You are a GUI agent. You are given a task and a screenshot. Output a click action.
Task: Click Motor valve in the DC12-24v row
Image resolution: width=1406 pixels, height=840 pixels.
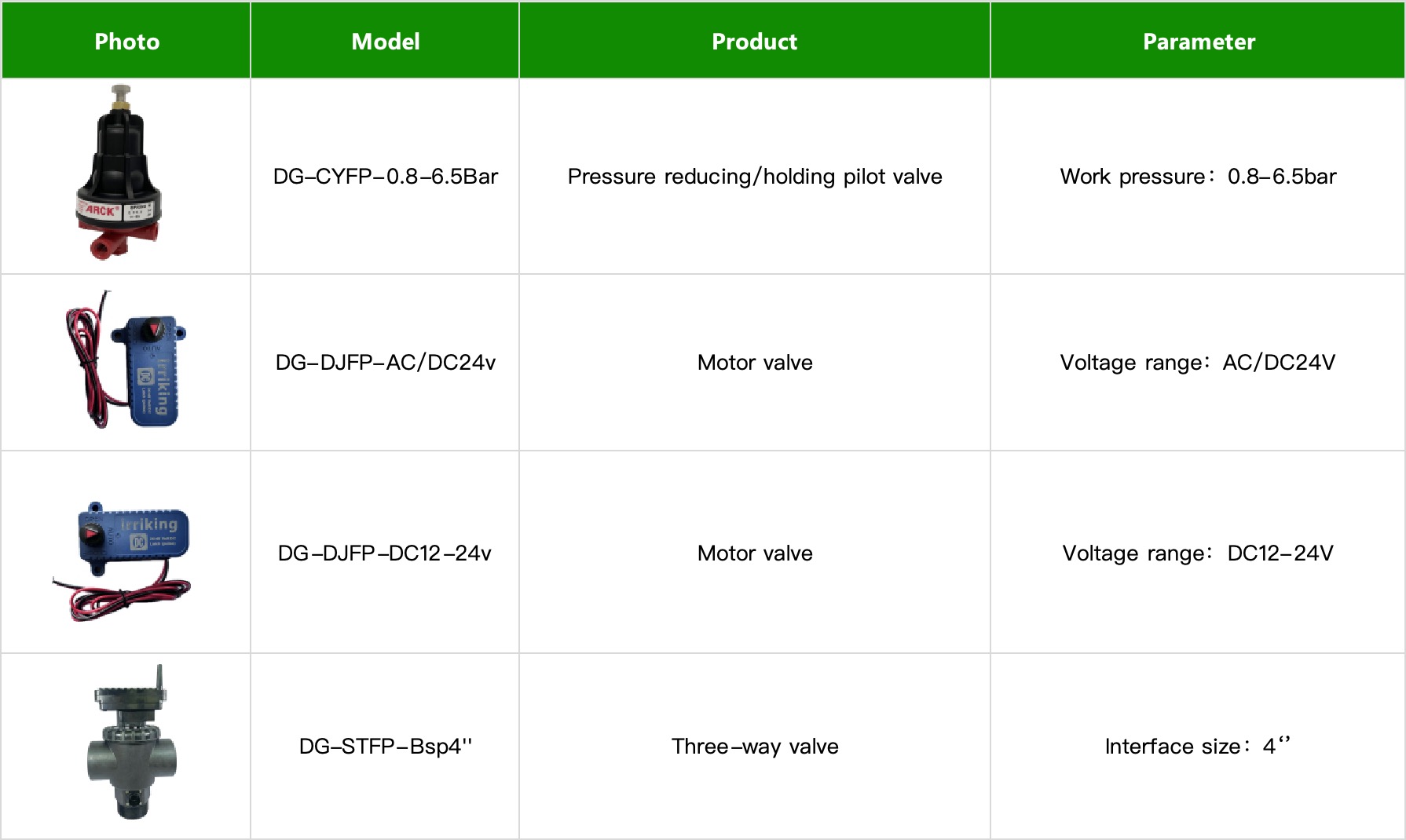click(755, 553)
